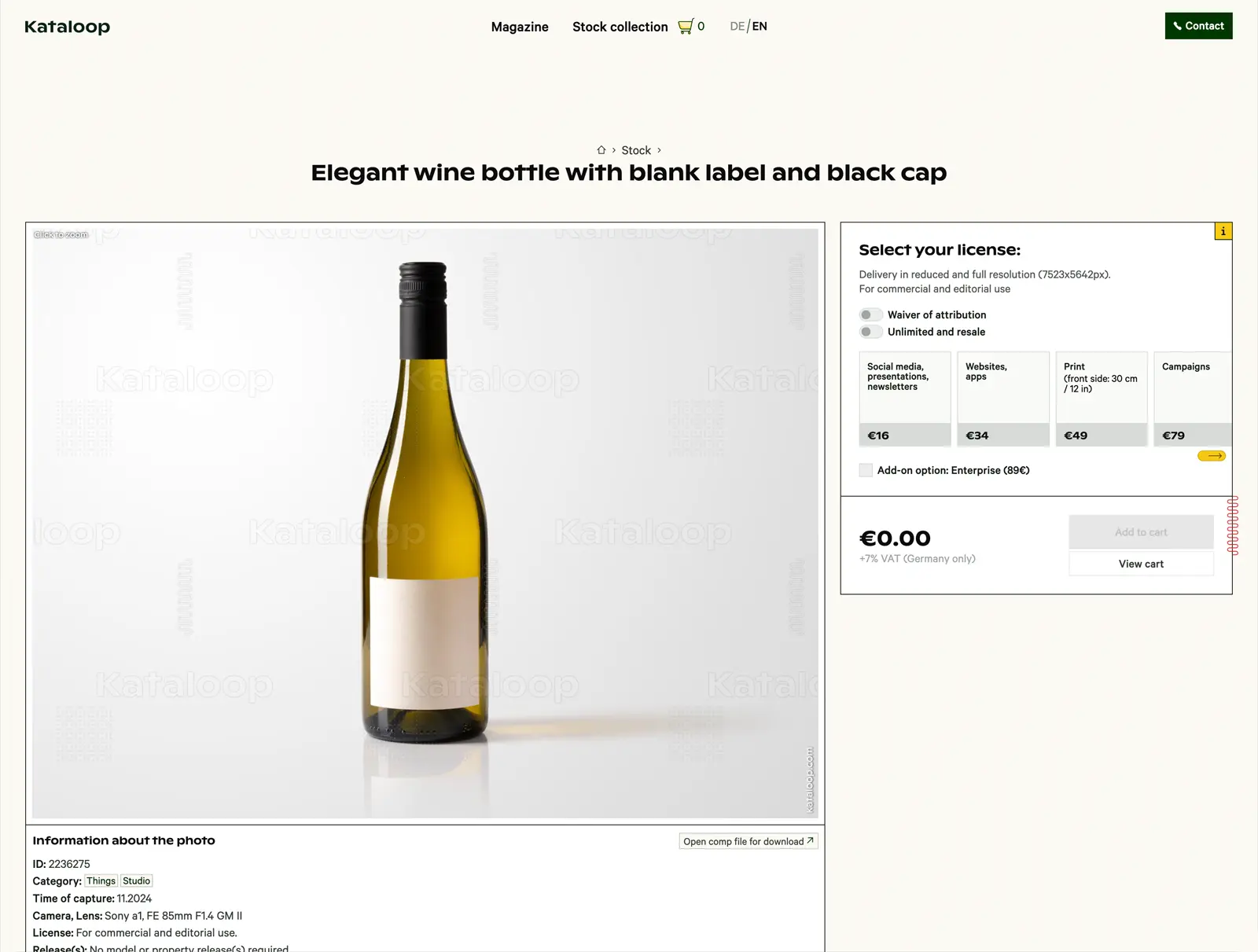Image resolution: width=1258 pixels, height=952 pixels.
Task: Click the Contact phone button
Action: (x=1198, y=26)
